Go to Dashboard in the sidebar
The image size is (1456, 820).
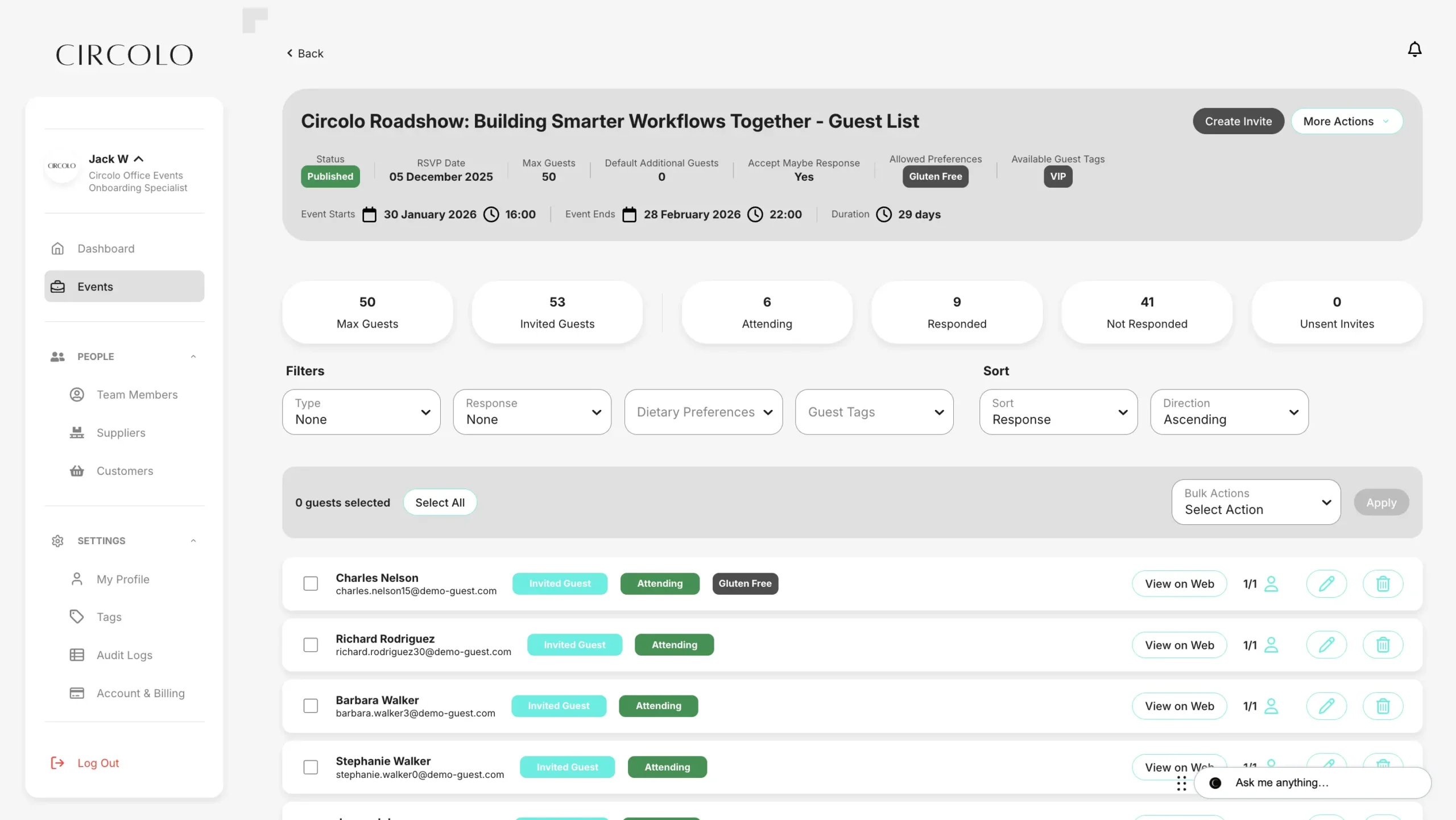pyautogui.click(x=106, y=249)
